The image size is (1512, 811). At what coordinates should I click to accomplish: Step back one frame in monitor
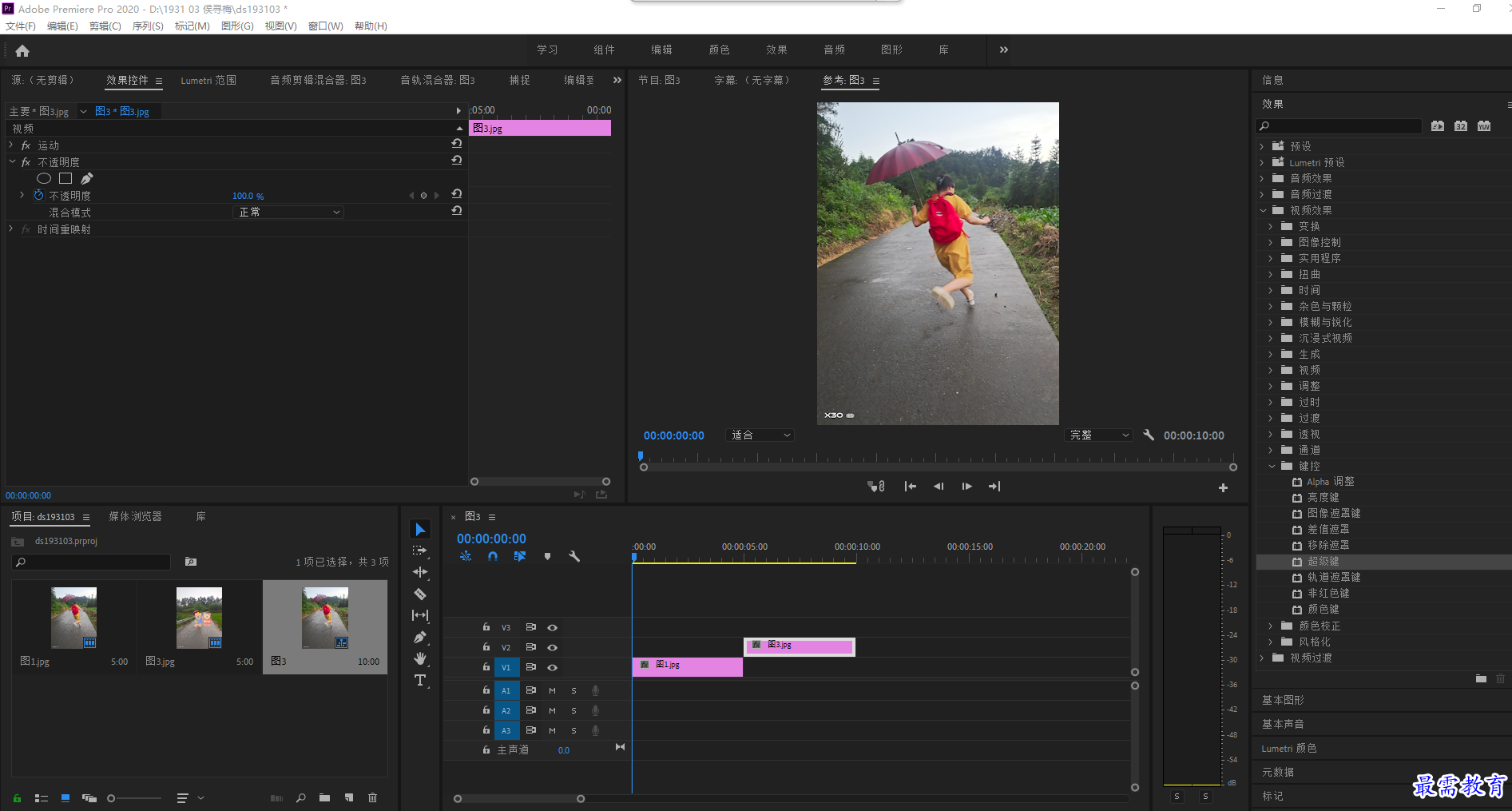click(x=939, y=486)
